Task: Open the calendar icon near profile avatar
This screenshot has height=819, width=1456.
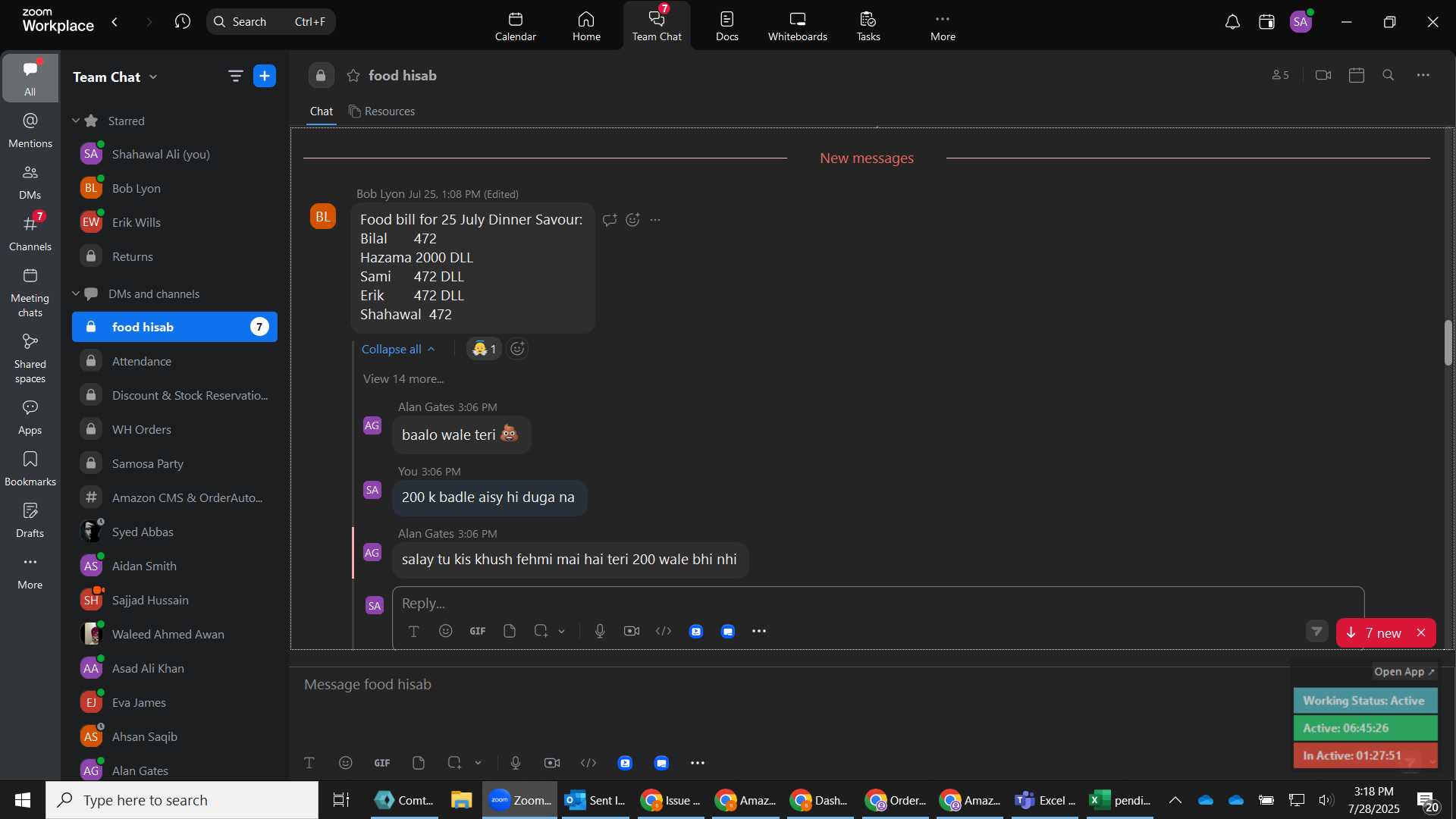Action: tap(1266, 22)
